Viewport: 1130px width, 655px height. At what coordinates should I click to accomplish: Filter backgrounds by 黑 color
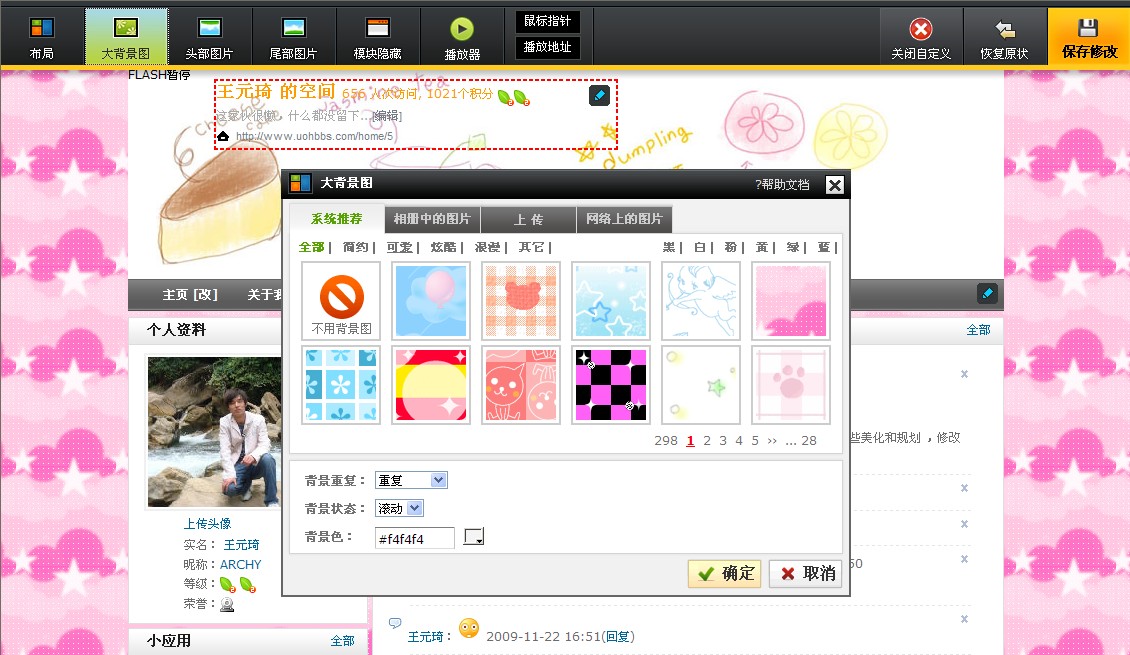pyautogui.click(x=669, y=247)
